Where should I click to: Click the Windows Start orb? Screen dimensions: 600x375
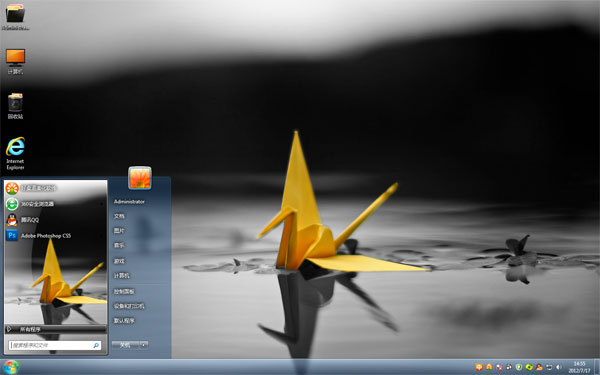[x=11, y=367]
